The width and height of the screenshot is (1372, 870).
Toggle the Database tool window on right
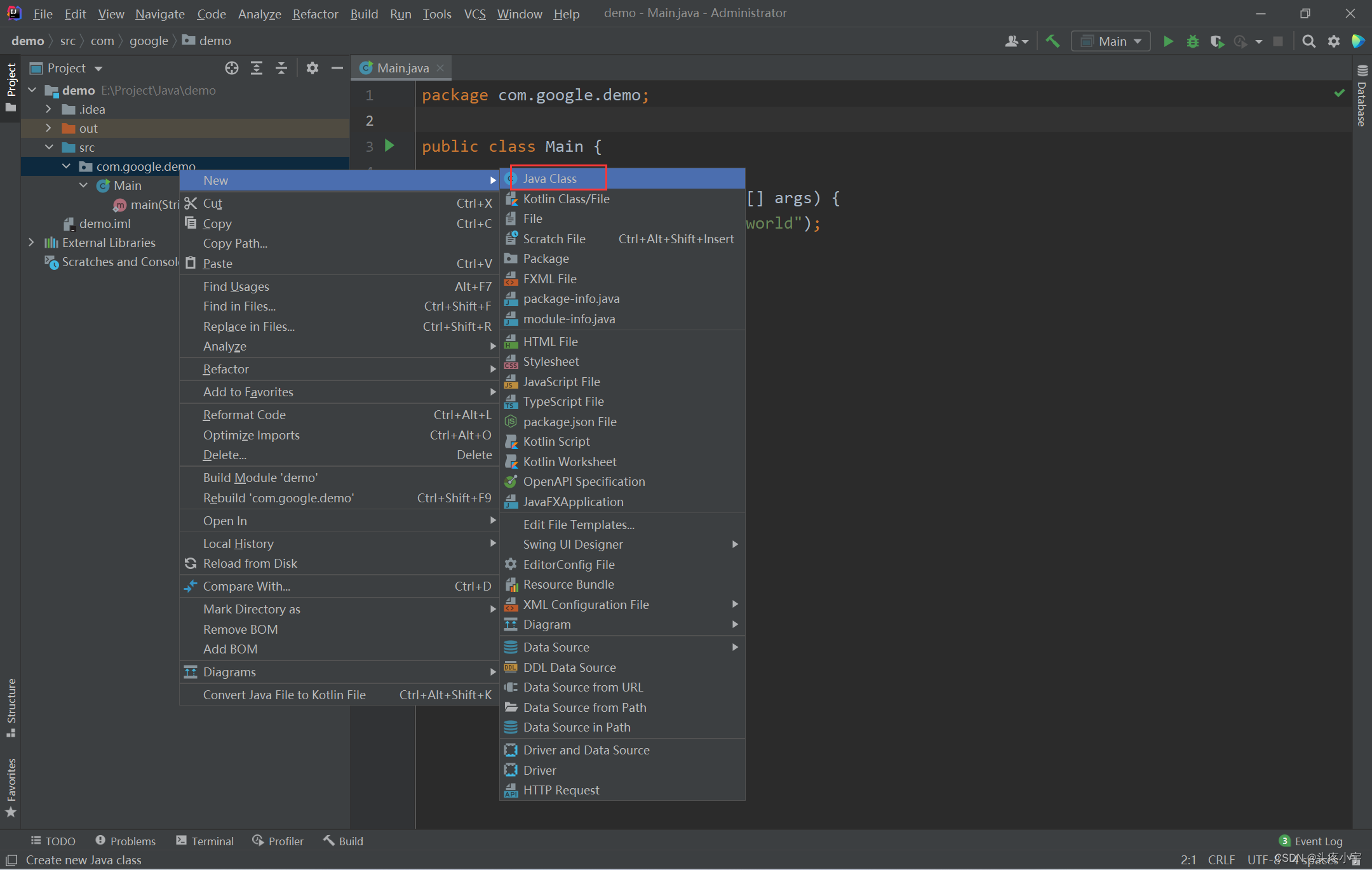tap(1362, 97)
